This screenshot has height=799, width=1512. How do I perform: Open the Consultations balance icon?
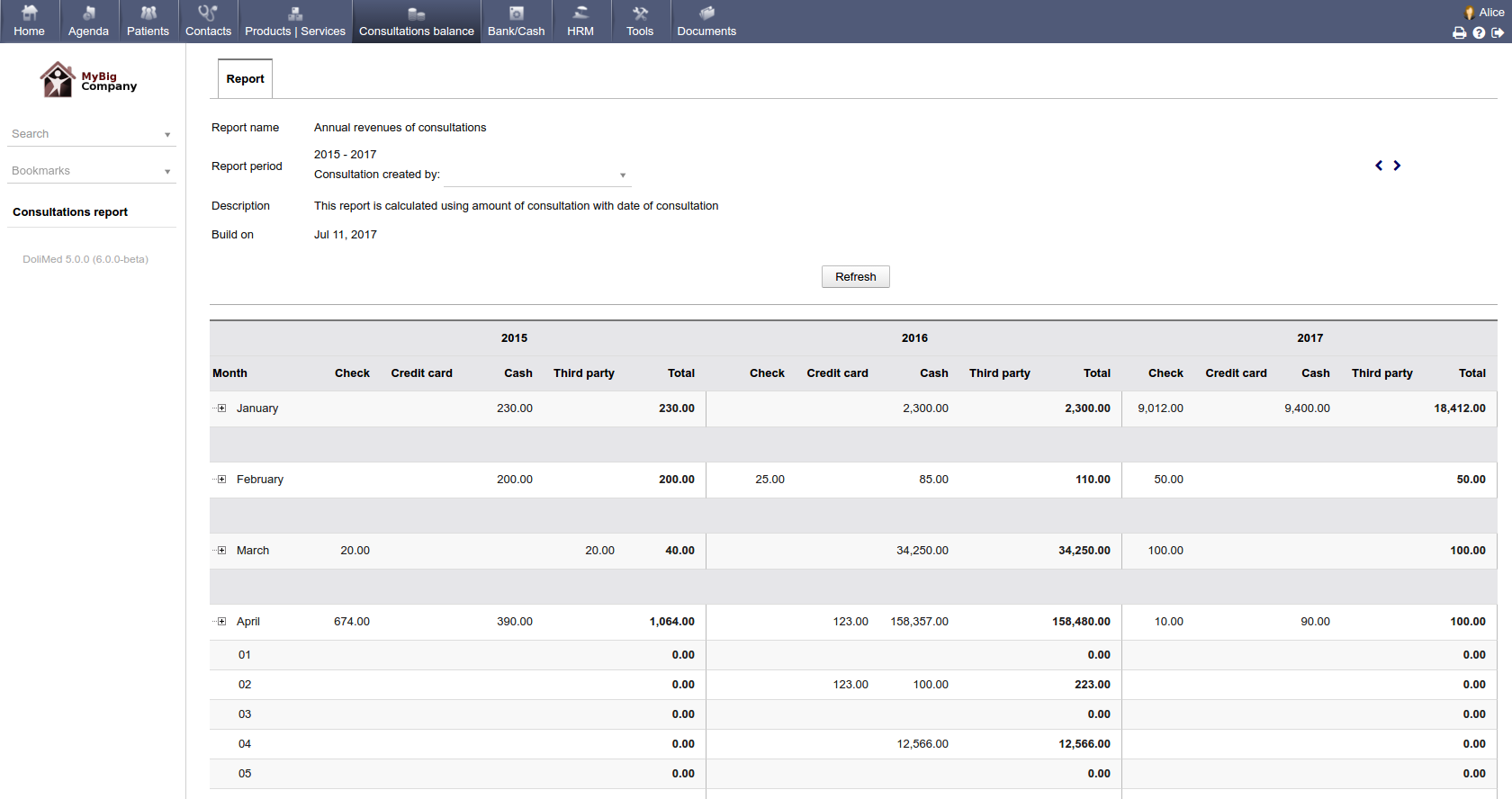(416, 13)
